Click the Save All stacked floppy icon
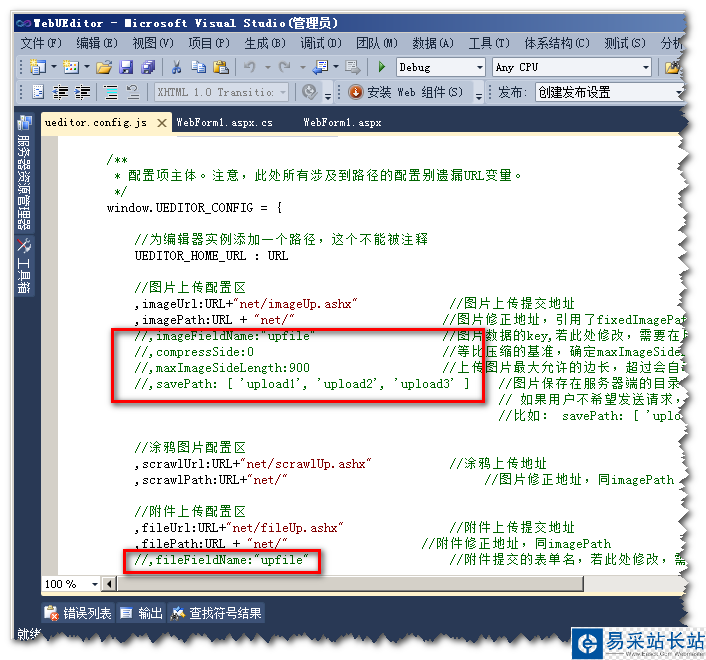The height and width of the screenshot is (660, 706). (148, 68)
